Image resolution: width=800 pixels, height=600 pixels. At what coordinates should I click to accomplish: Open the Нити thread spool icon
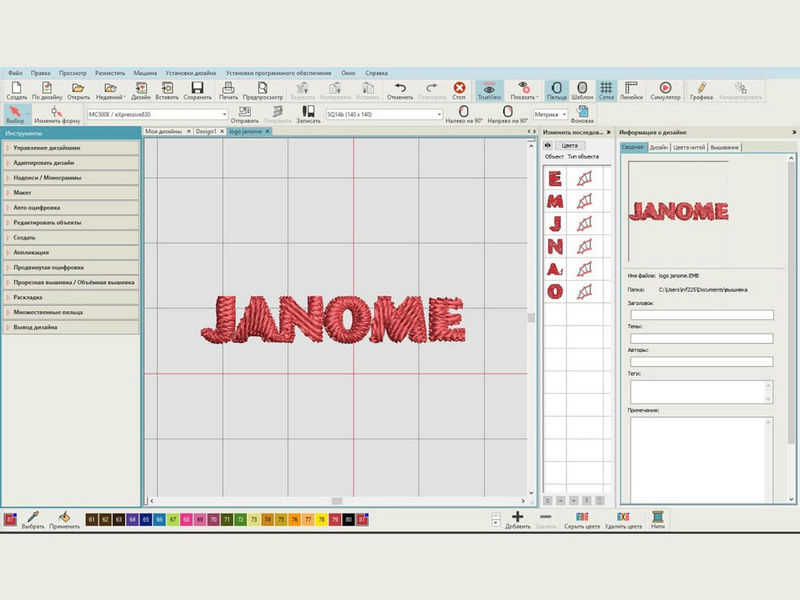point(658,520)
